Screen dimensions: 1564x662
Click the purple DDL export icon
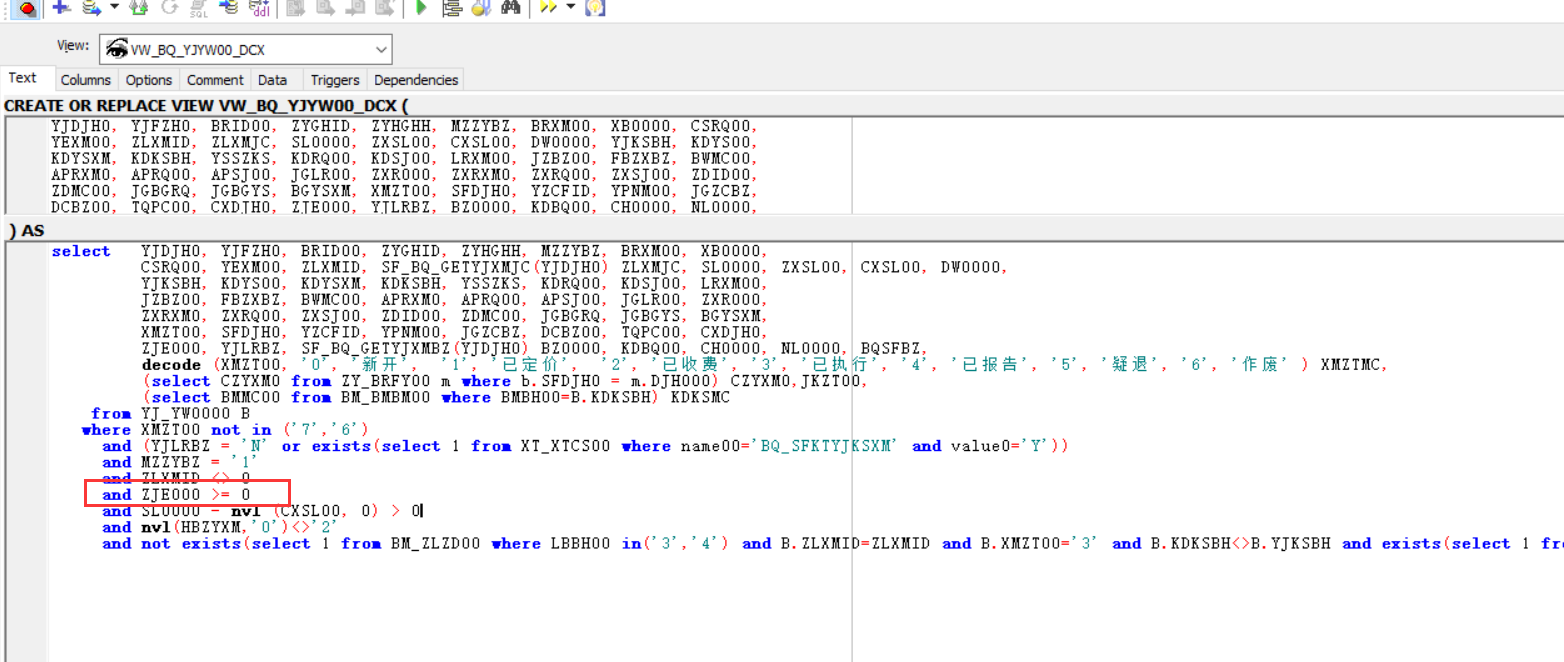coord(259,8)
